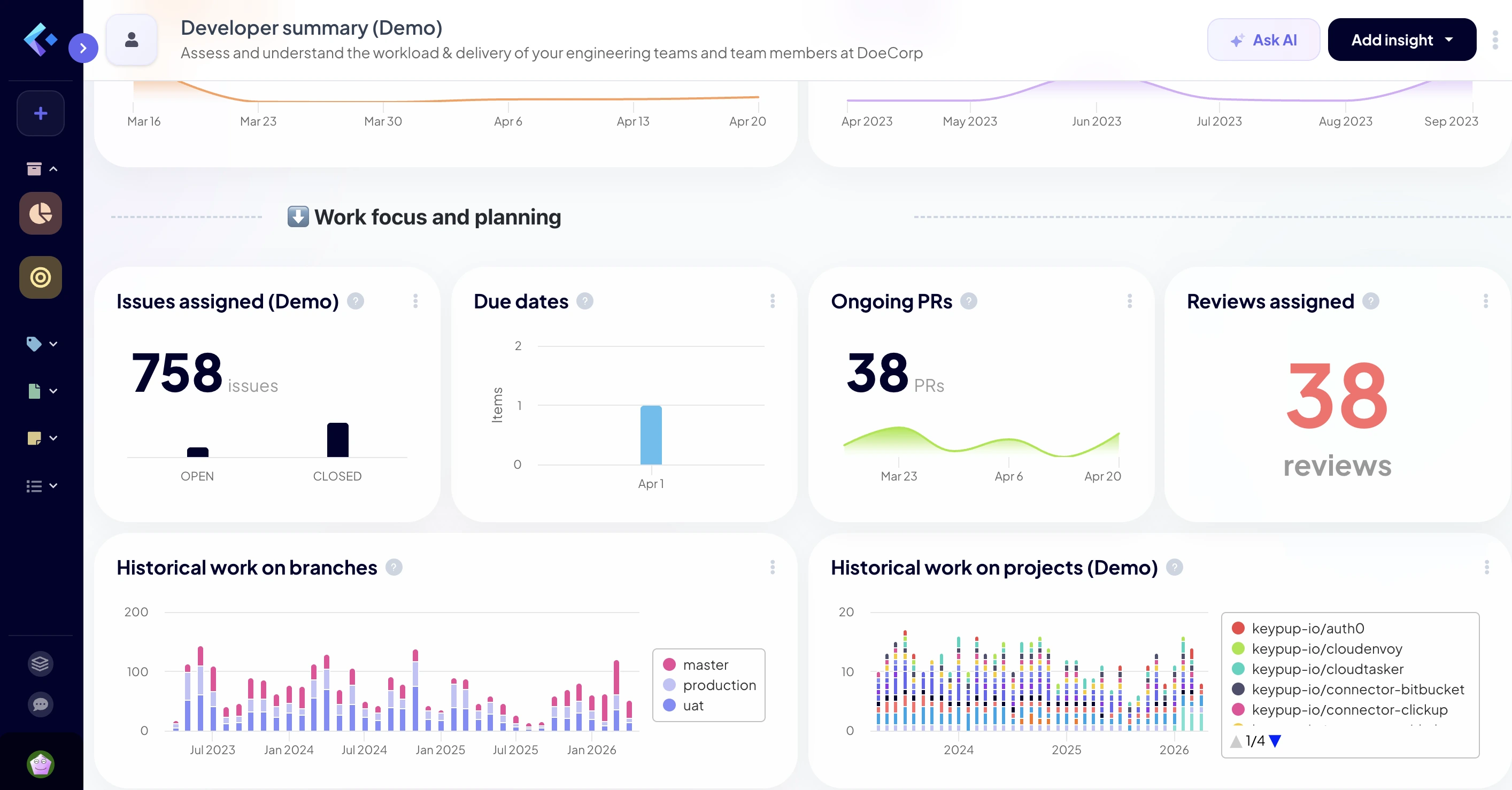Screen dimensions: 1512x790
Task: Click the Jun 2023 axis label
Action: [x=1097, y=121]
